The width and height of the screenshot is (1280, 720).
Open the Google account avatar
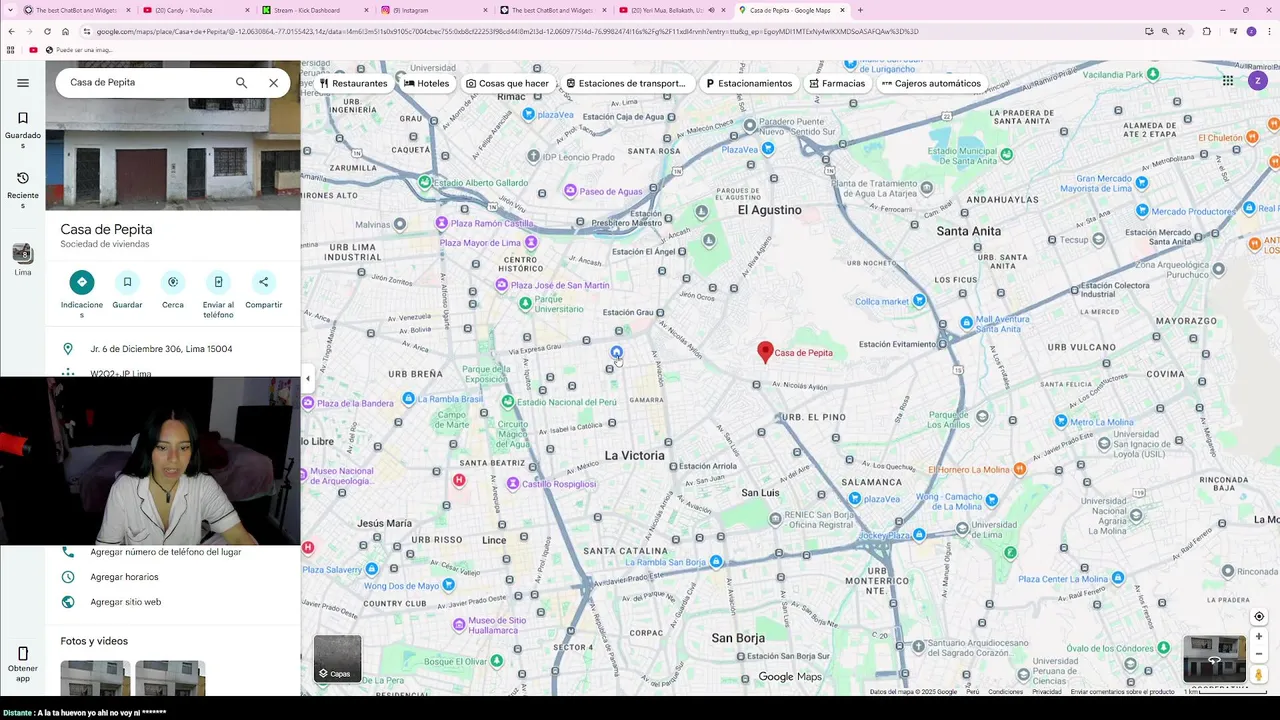(x=1258, y=81)
